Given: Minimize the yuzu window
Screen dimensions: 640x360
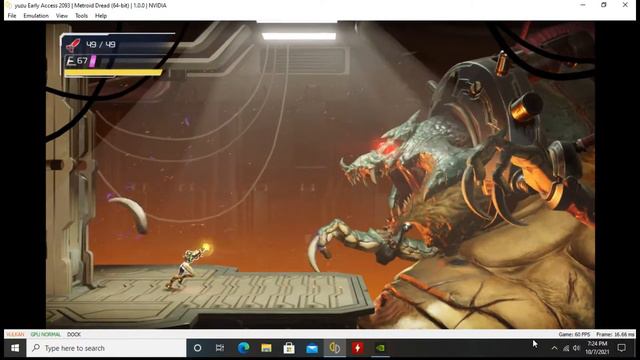Looking at the screenshot, I should [x=583, y=5].
